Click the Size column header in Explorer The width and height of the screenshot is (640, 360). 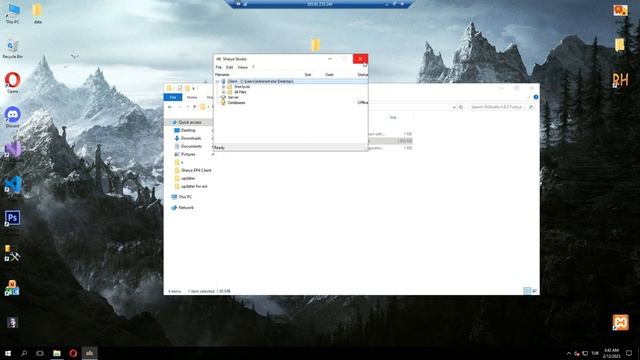click(x=393, y=118)
